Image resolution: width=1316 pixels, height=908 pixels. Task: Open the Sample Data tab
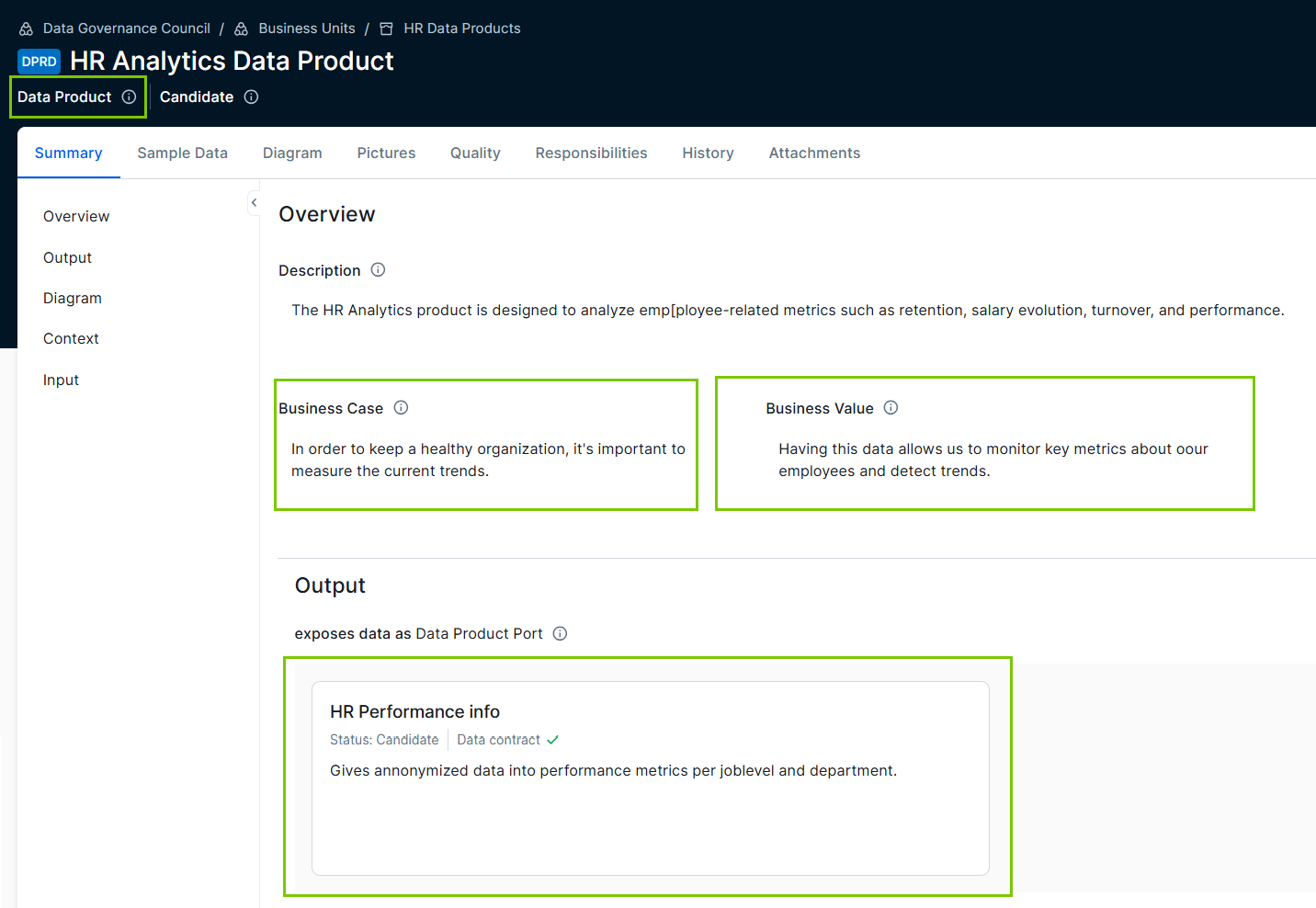(x=183, y=153)
